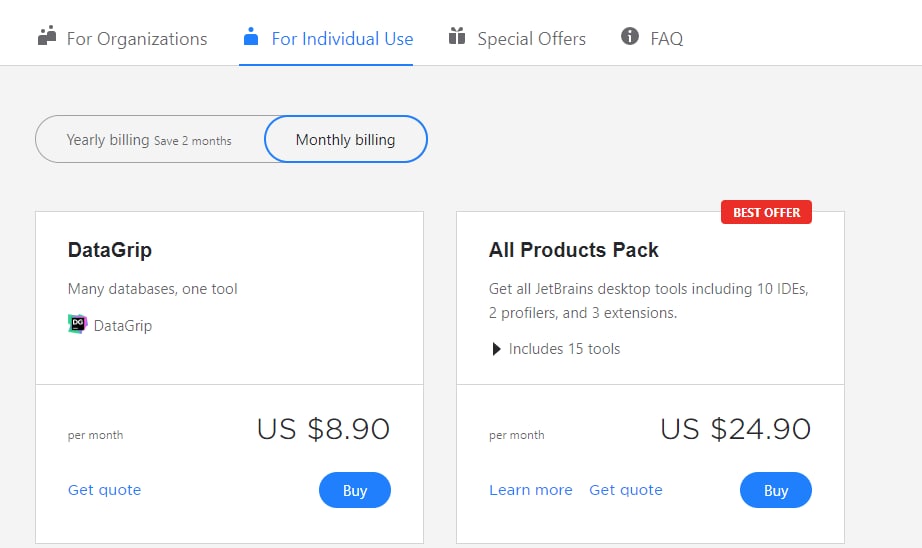Click the 'Get all JetBrains desktop tools' description
The height and width of the screenshot is (548, 922).
click(649, 300)
